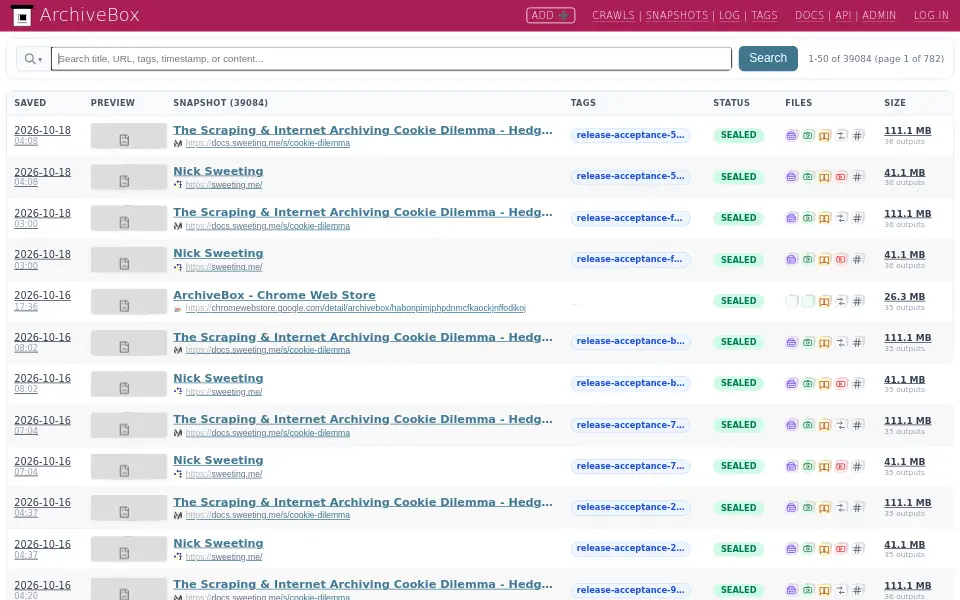
Task: Open https://sweeting.me/ URL, 2026-10-16 04:37 row
Action: (224, 557)
